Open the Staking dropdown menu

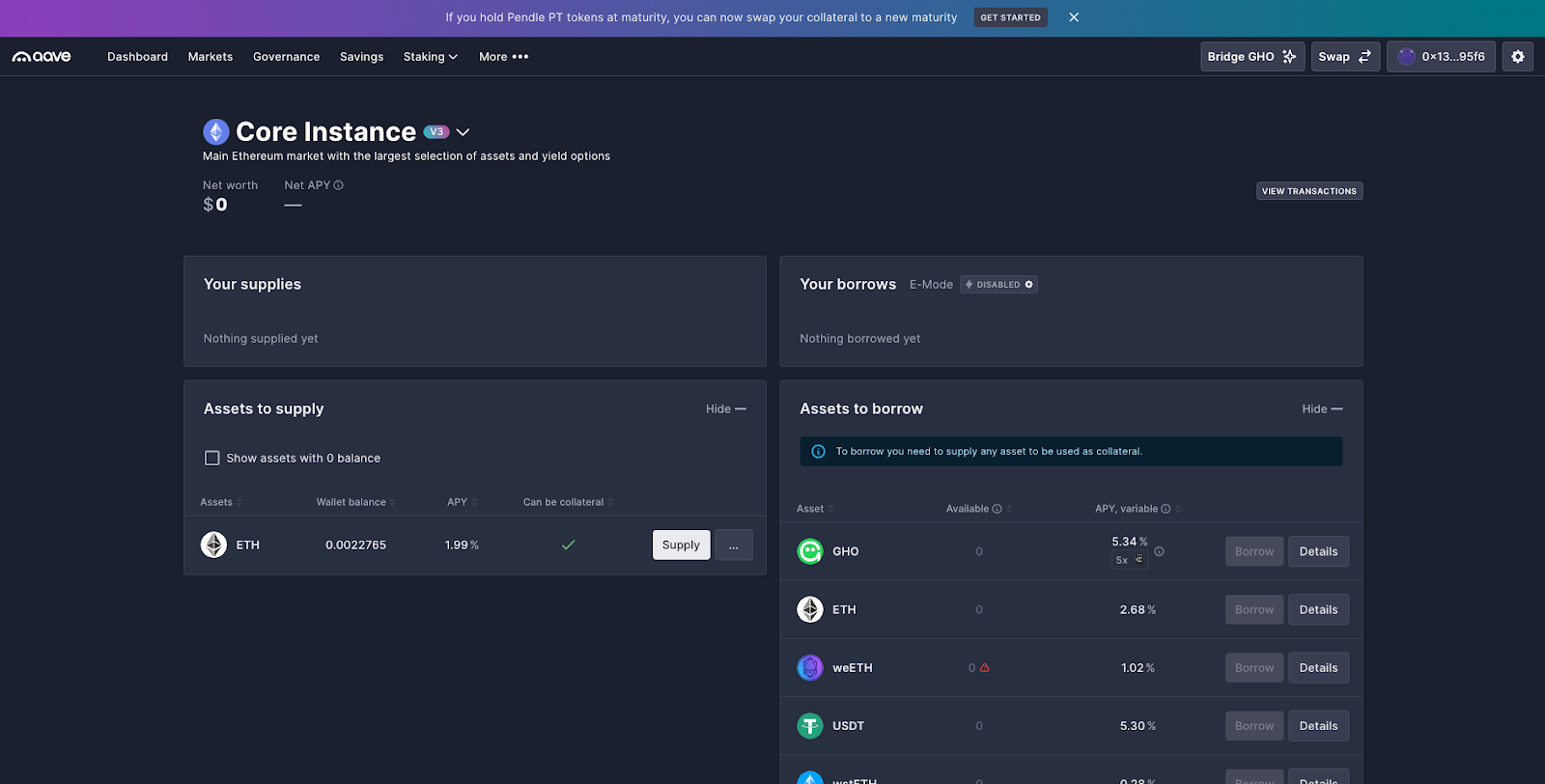[431, 57]
